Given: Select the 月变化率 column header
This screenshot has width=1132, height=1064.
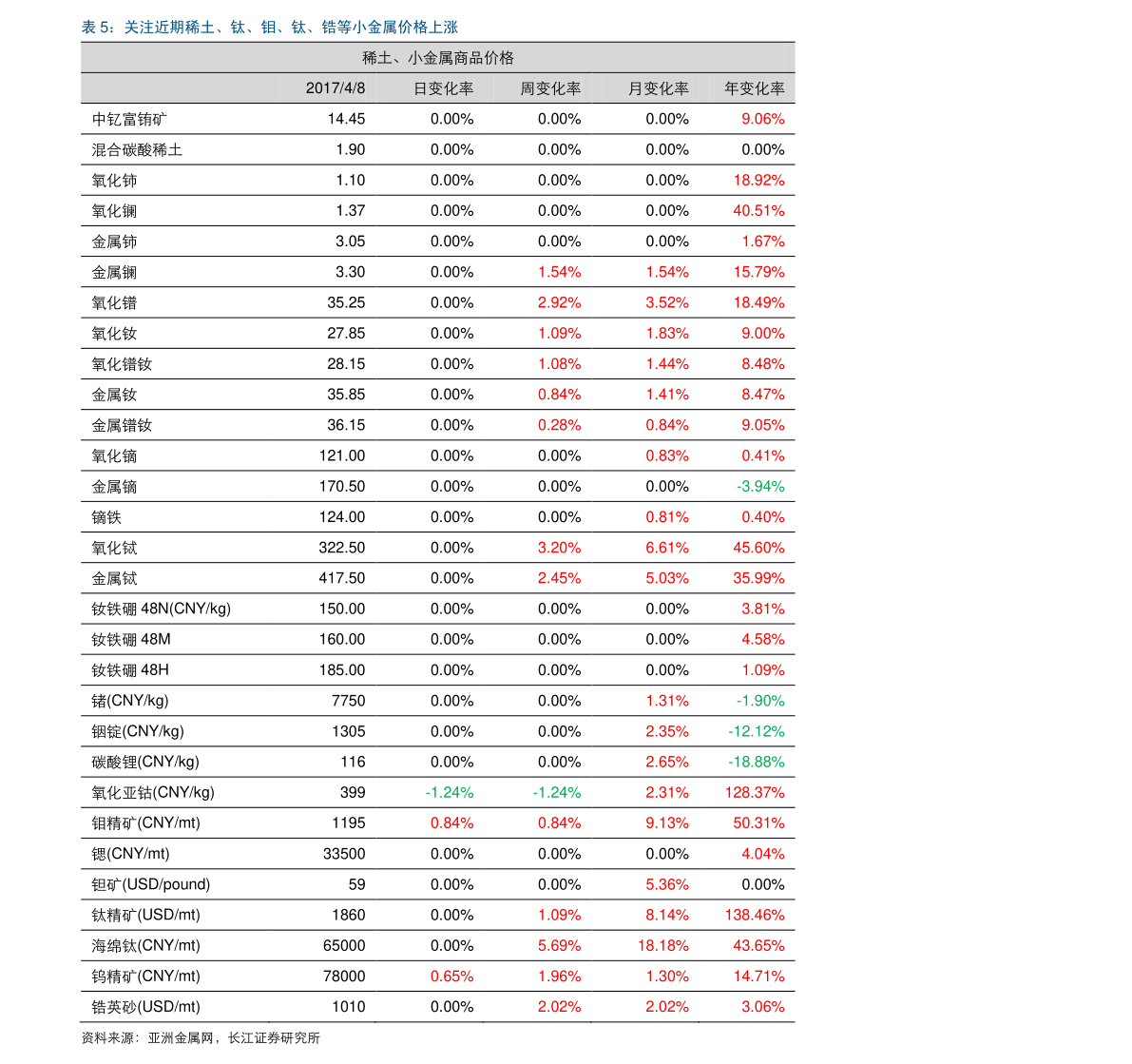Looking at the screenshot, I should [x=658, y=88].
